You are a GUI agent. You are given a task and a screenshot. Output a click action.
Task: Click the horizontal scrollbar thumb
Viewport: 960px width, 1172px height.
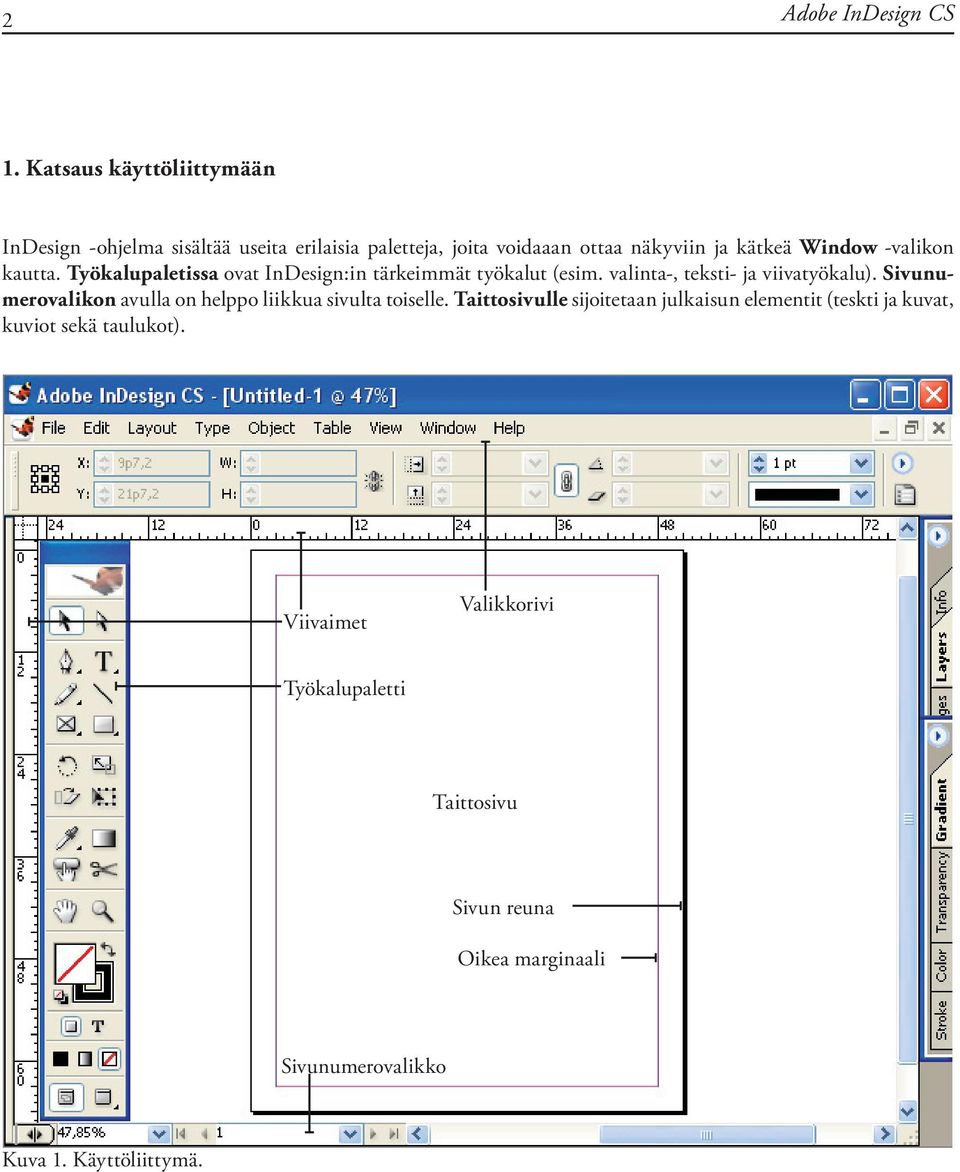click(x=707, y=1135)
